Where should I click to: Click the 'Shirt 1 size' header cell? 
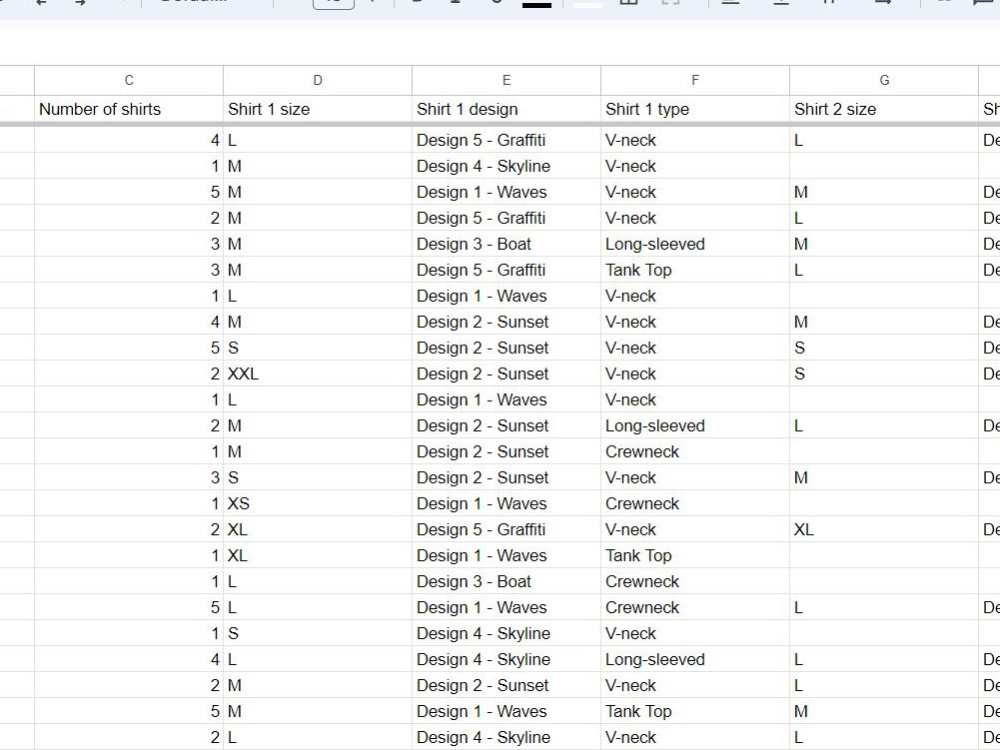318,109
